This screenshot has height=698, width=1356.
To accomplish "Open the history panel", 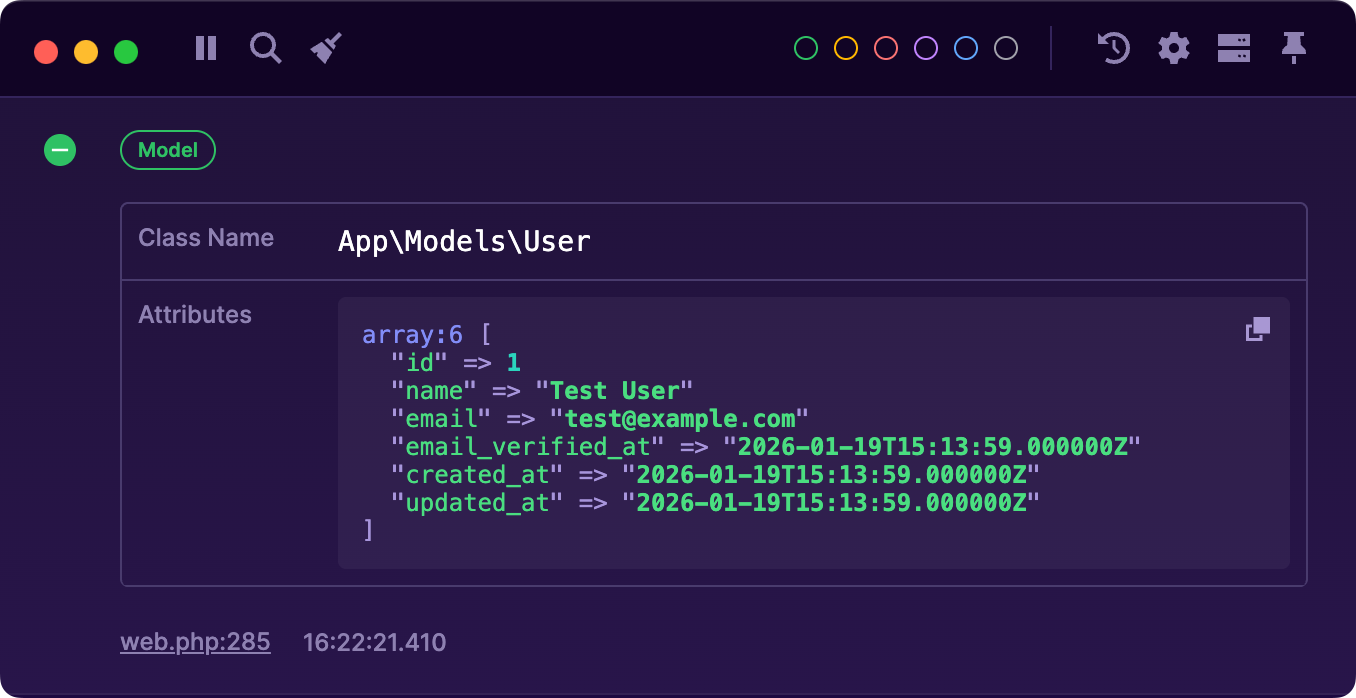I will (x=1113, y=48).
